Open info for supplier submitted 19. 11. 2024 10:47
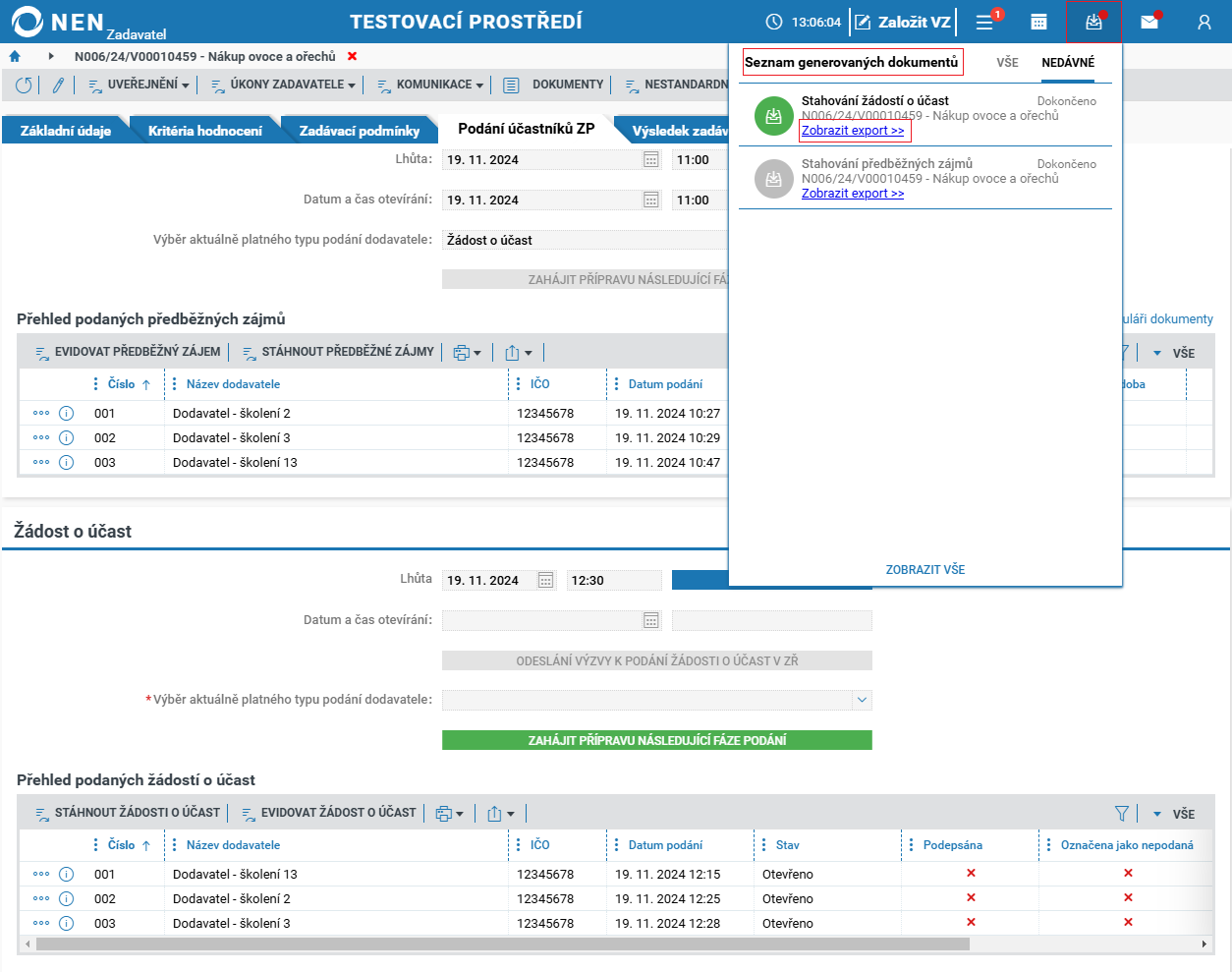Screen dimensions: 1232x972 tap(66, 462)
